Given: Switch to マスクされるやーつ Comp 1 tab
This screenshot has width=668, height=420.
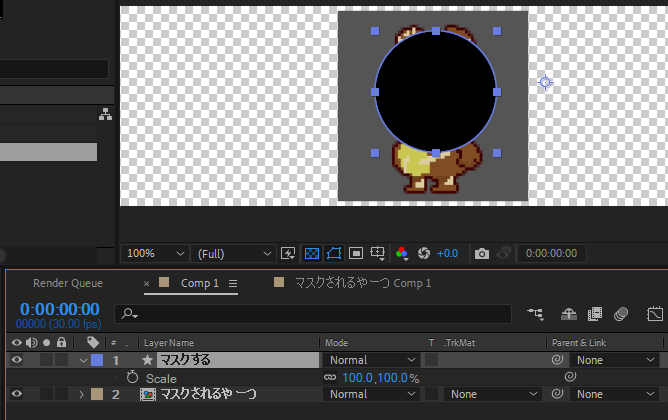Looking at the screenshot, I should pyautogui.click(x=363, y=283).
